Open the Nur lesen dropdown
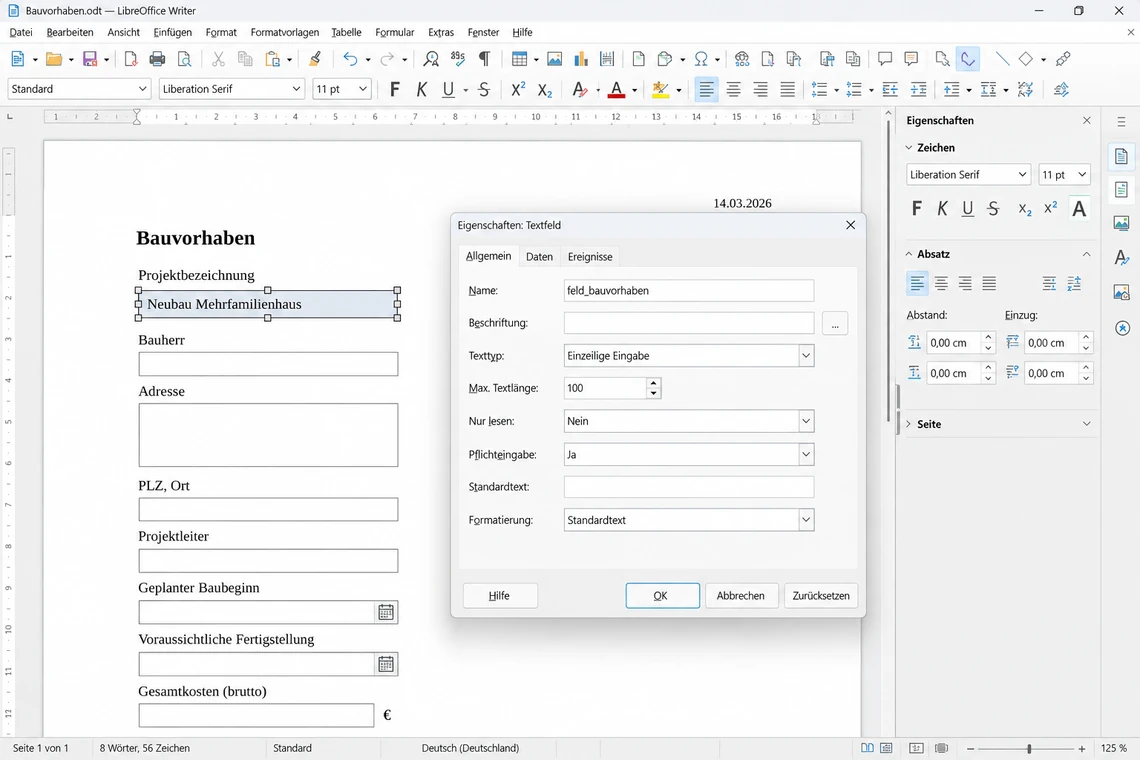 pyautogui.click(x=806, y=421)
